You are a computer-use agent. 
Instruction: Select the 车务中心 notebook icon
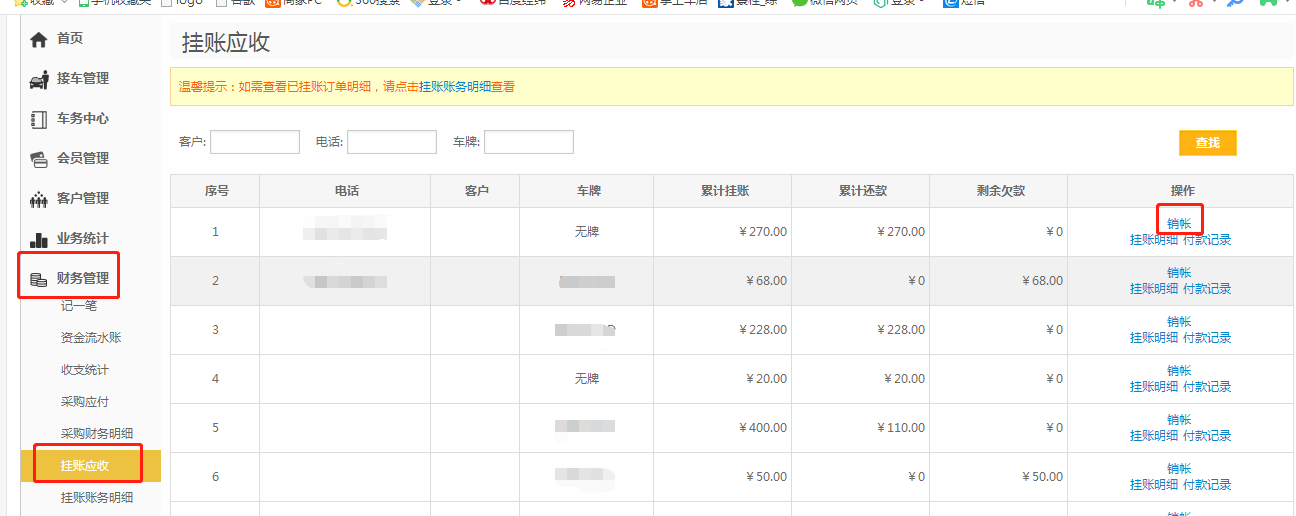[x=39, y=119]
